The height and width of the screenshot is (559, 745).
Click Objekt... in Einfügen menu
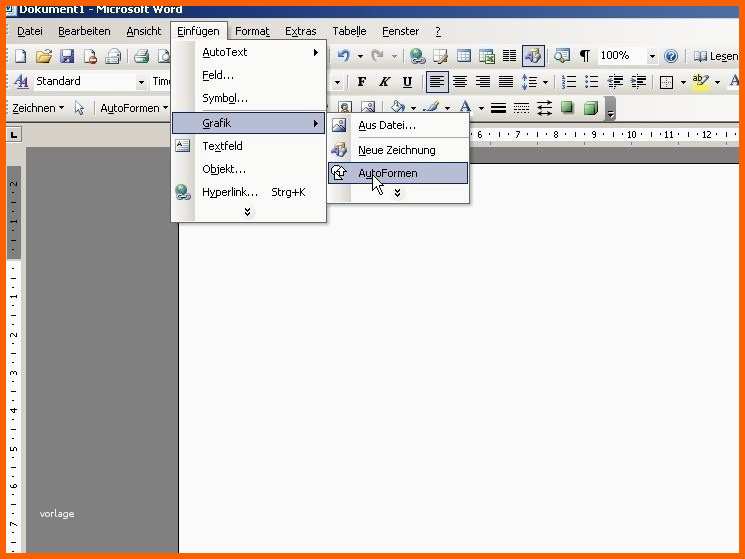pos(248,169)
